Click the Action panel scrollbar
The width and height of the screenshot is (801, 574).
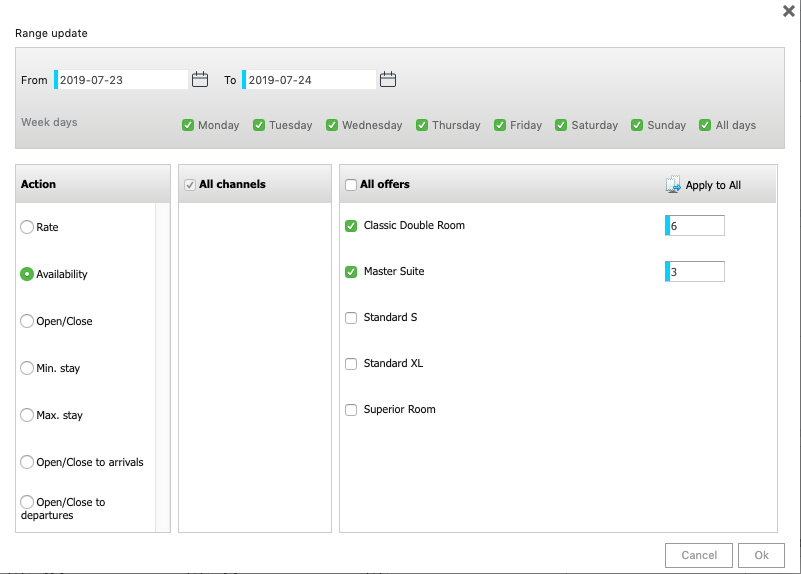tap(162, 367)
